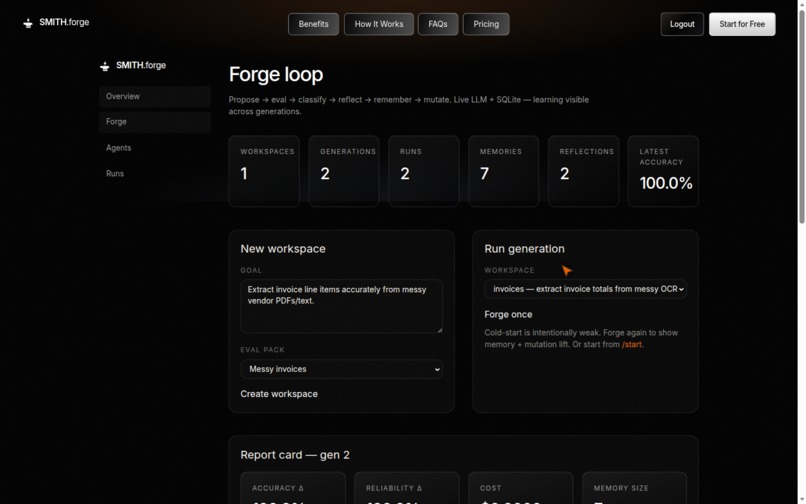Click the Reliability Δ metric label
This screenshot has width=806, height=504.
click(x=394, y=488)
